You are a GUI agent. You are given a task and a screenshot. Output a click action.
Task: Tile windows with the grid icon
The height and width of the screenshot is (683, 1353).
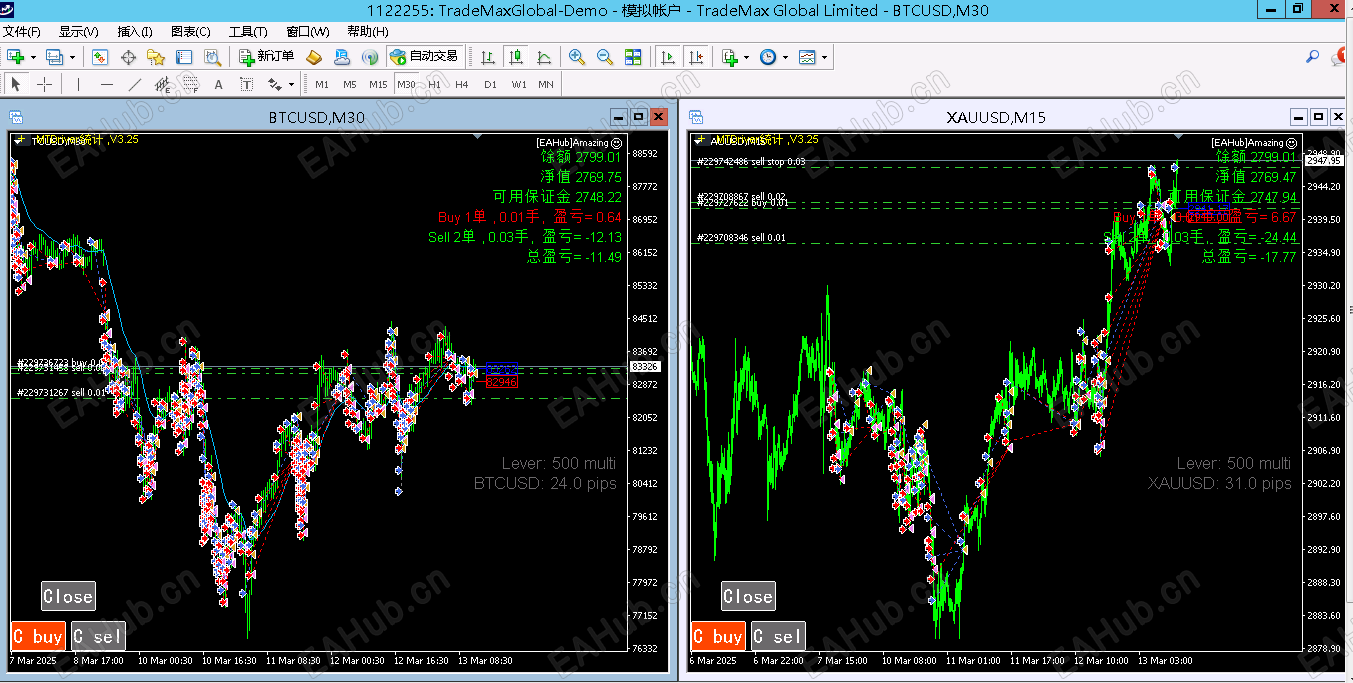tap(633, 57)
